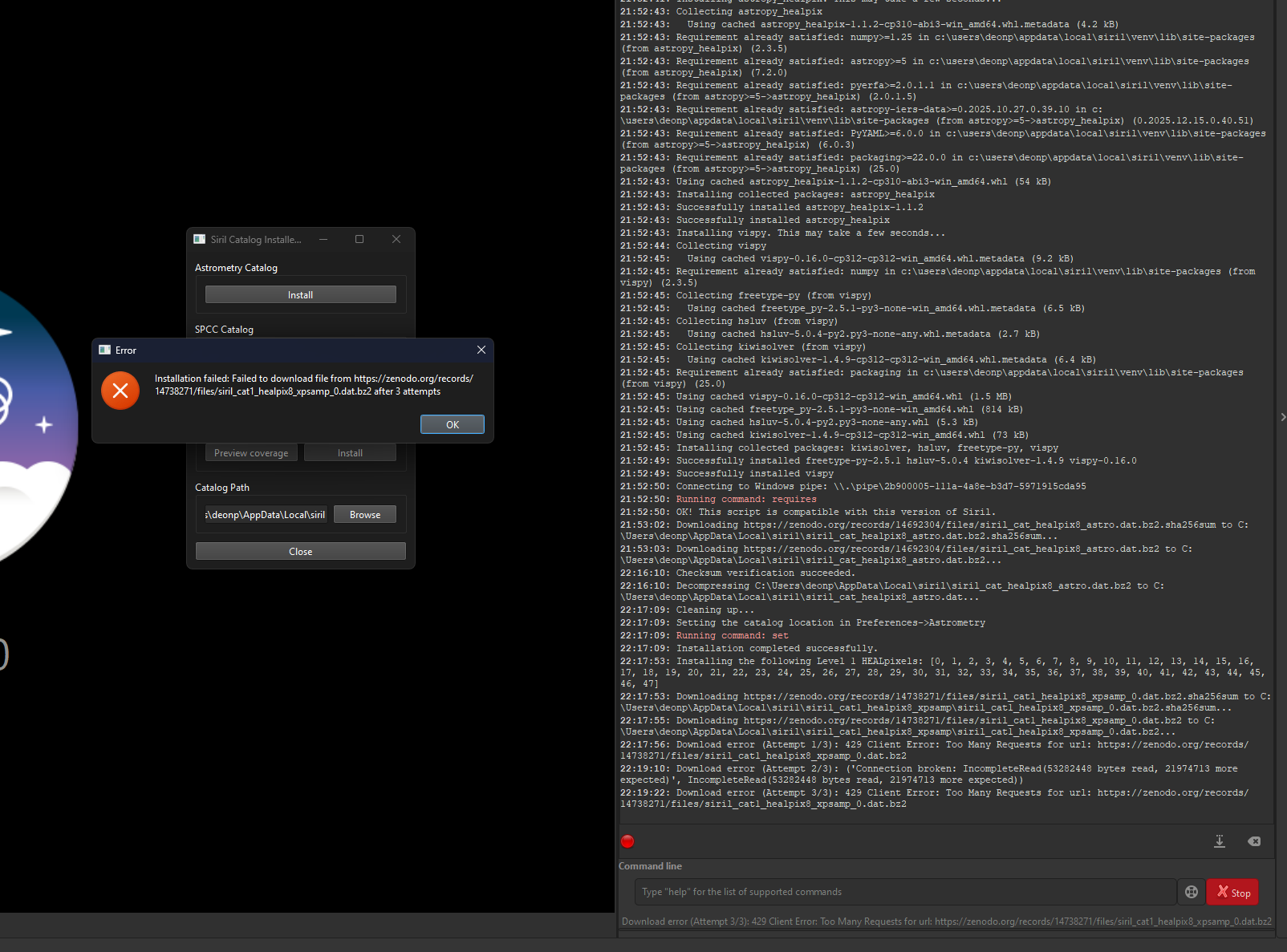Minimize the Siril Catalog Installer window

pyautogui.click(x=323, y=239)
